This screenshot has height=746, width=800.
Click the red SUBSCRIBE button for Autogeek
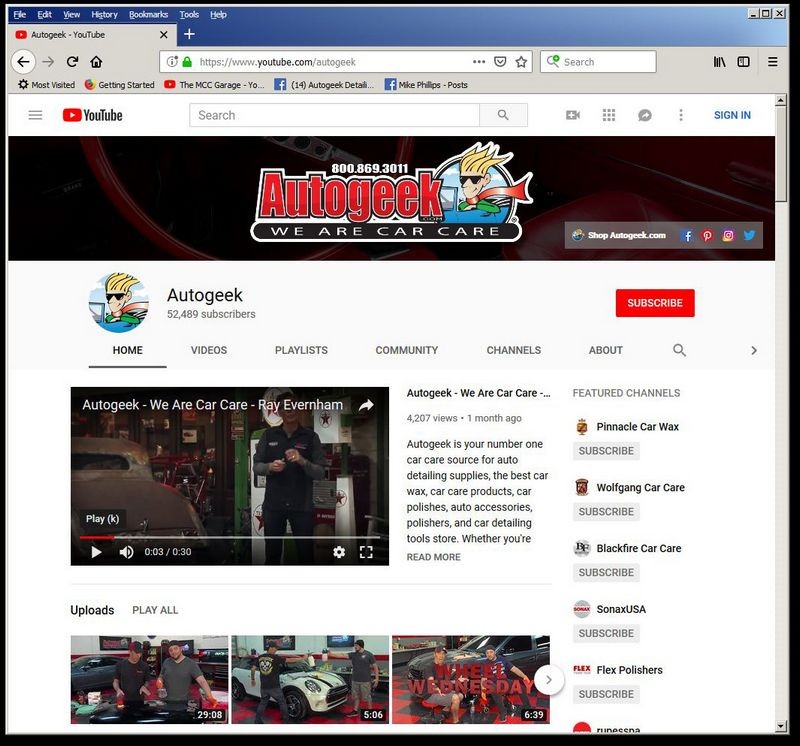click(x=655, y=303)
